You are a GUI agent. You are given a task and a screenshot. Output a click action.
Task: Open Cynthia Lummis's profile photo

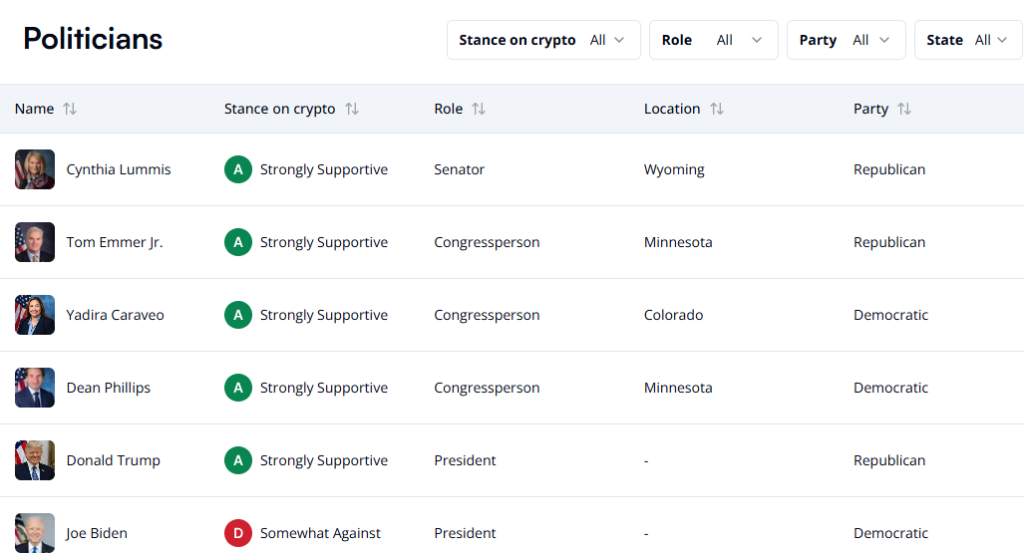(35, 170)
